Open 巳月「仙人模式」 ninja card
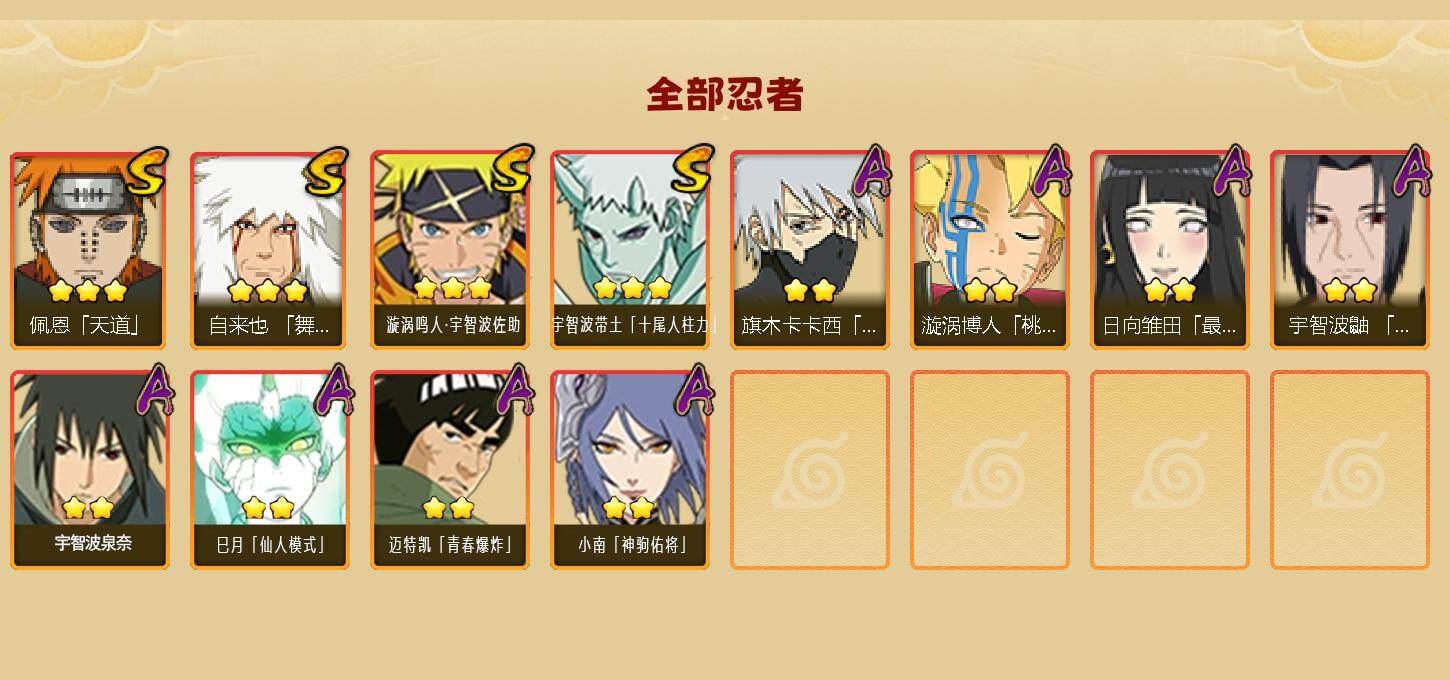 coord(269,470)
